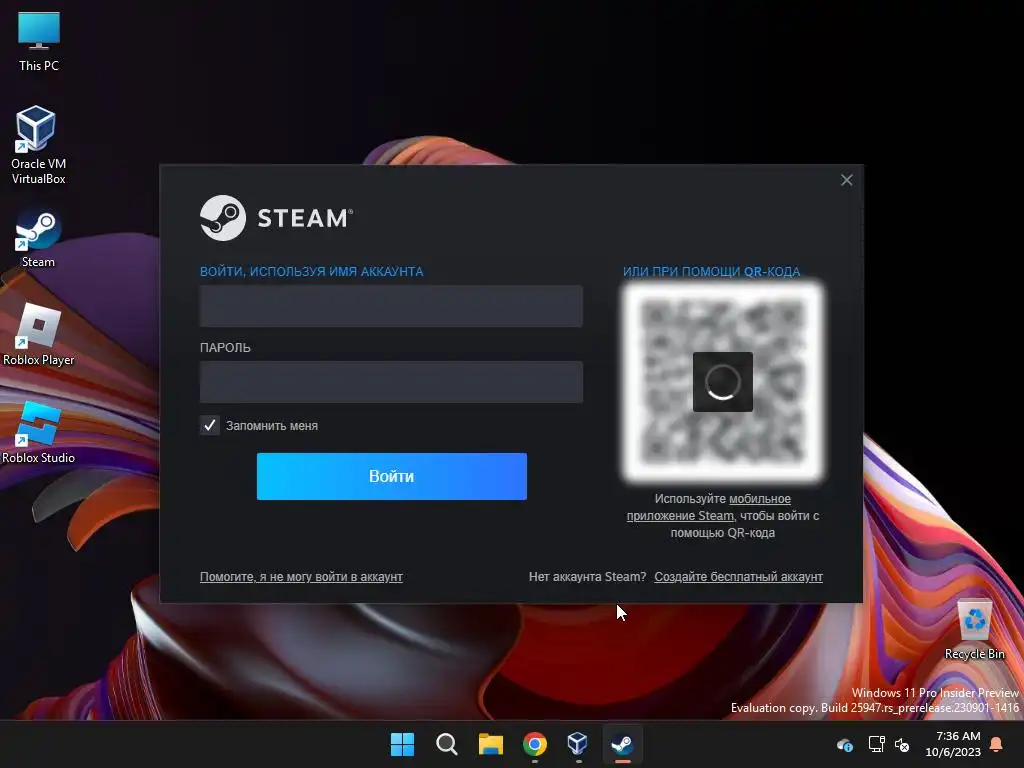Select the Oracle VM VirtualBox desktop shortcut
This screenshot has height=768, width=1024.
39,145
